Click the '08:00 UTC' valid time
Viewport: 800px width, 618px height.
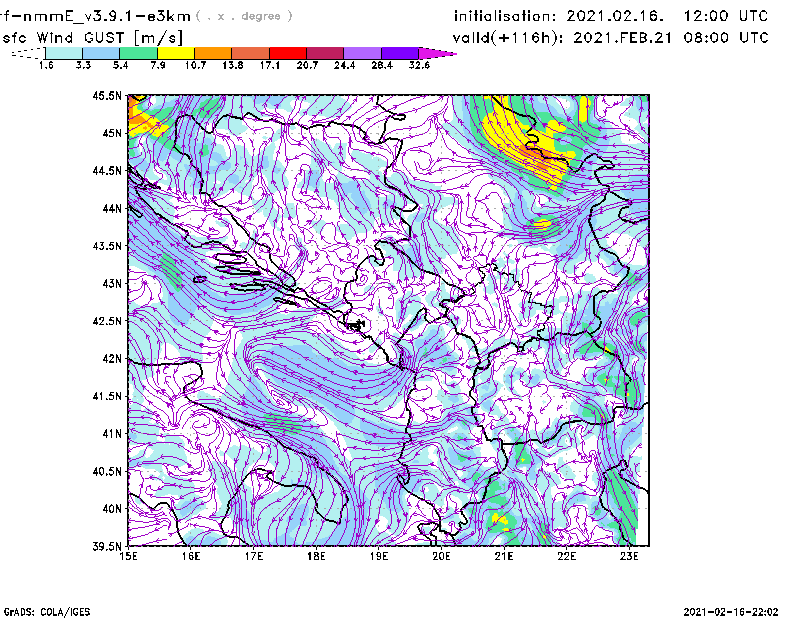(x=726, y=37)
